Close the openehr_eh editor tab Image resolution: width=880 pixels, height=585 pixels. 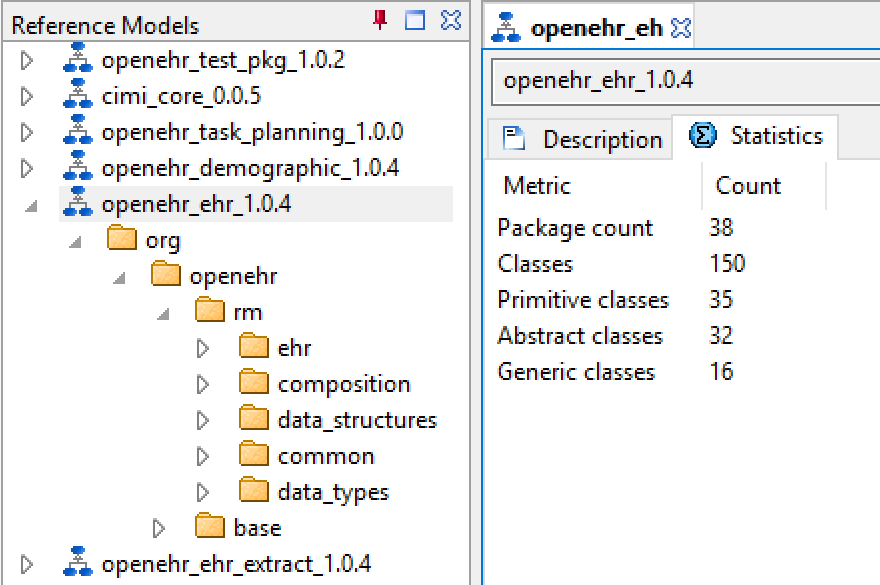click(x=681, y=28)
